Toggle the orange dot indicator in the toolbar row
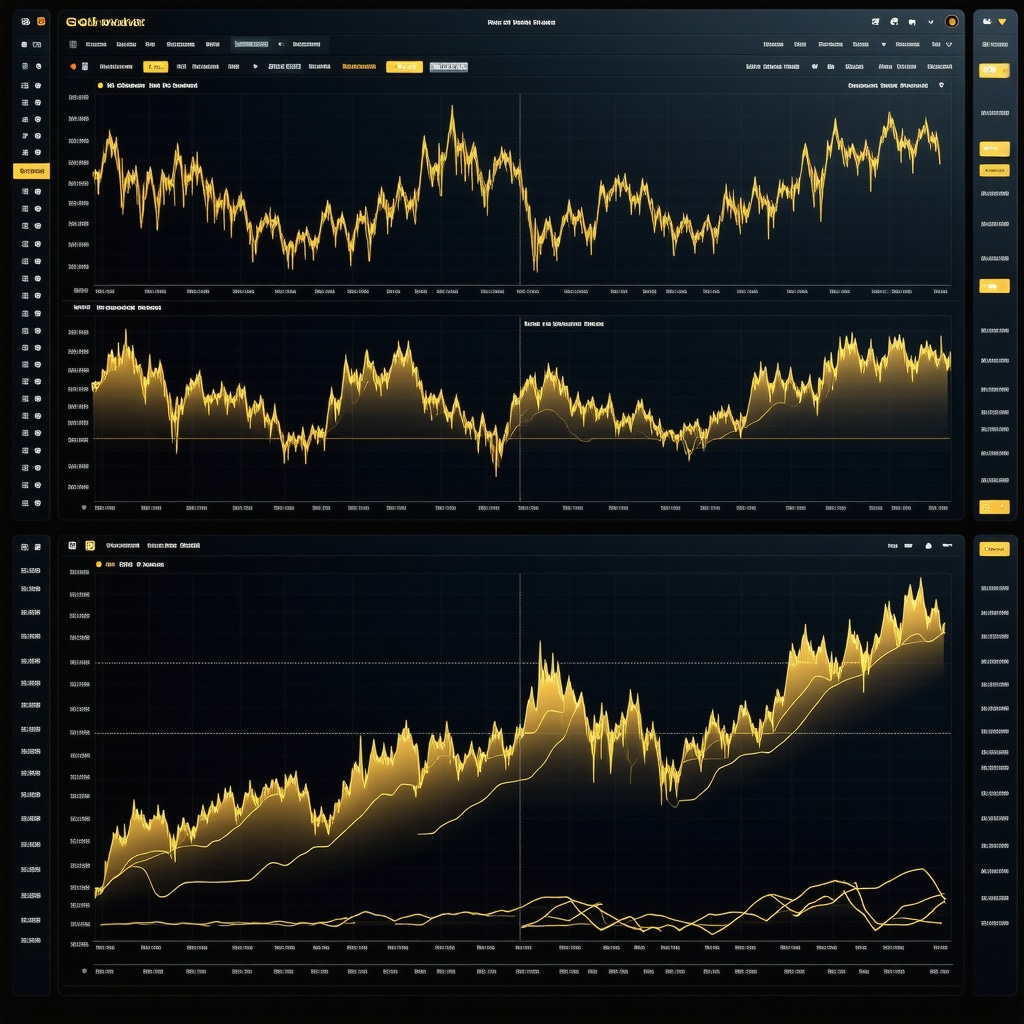Viewport: 1024px width, 1024px height. point(73,67)
